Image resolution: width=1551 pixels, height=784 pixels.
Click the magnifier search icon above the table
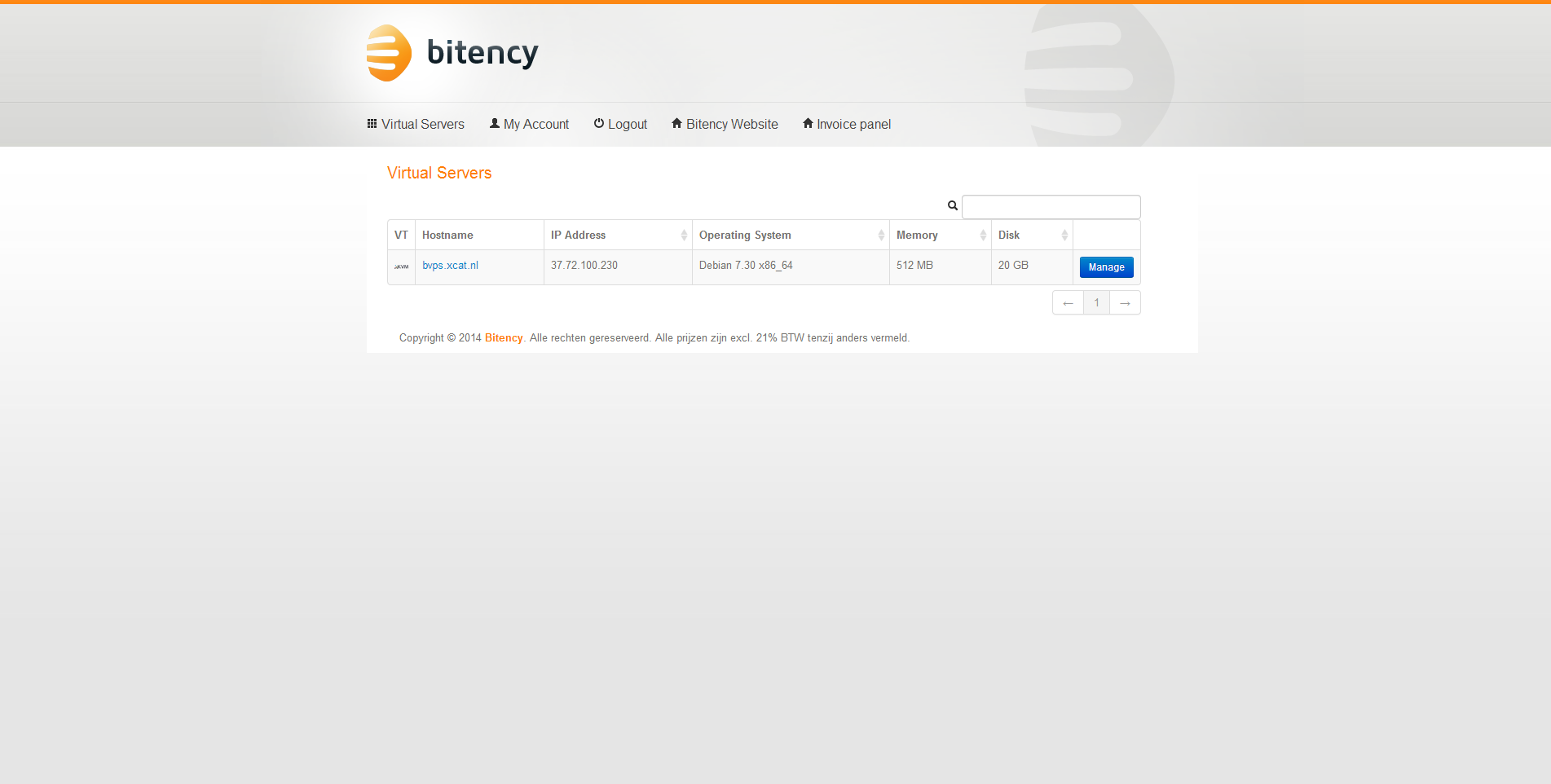[952, 206]
